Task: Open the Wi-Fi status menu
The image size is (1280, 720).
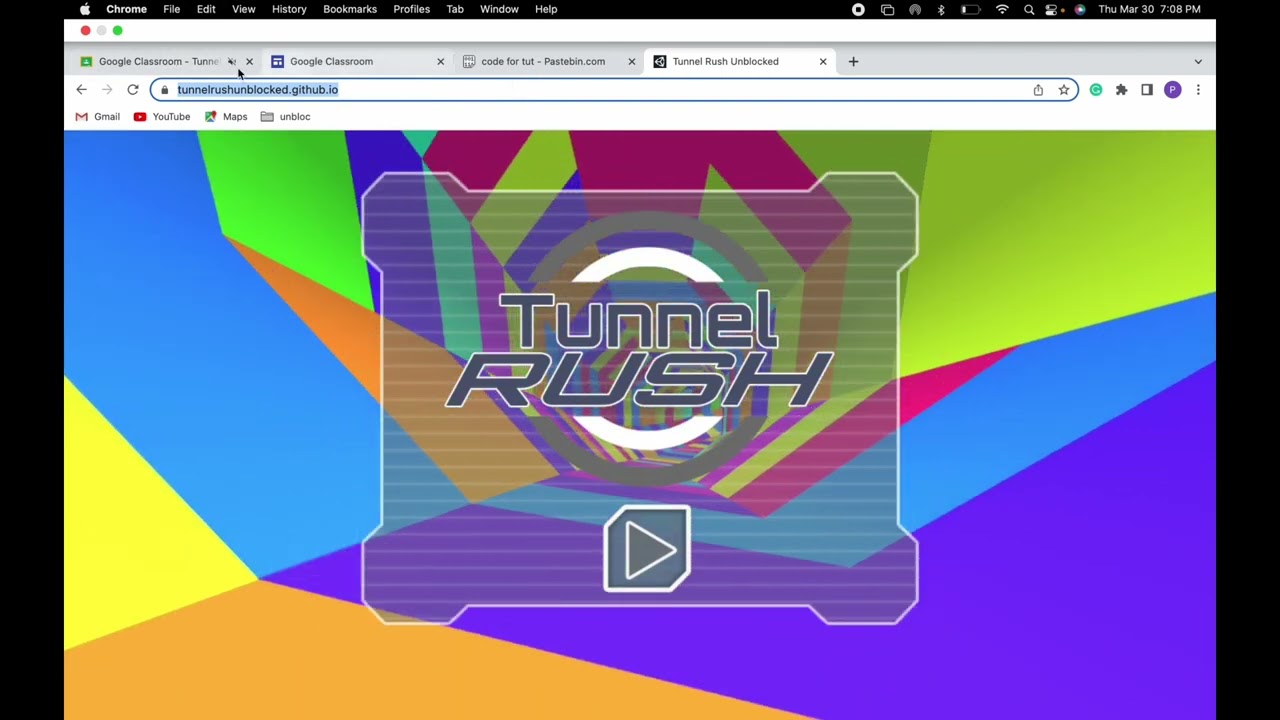Action: [x=1002, y=9]
